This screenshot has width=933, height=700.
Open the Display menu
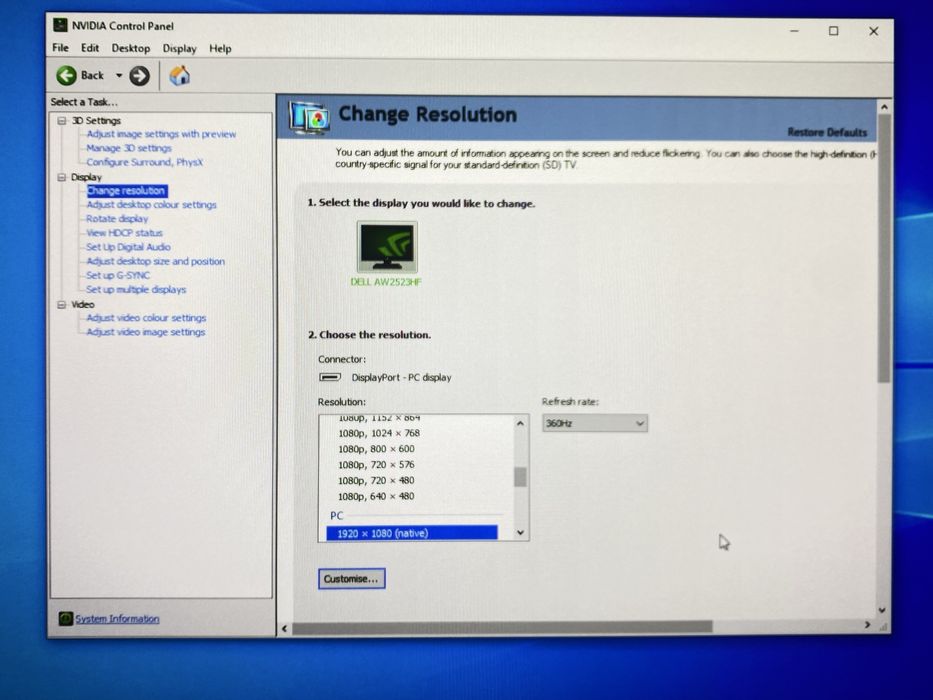[x=179, y=48]
